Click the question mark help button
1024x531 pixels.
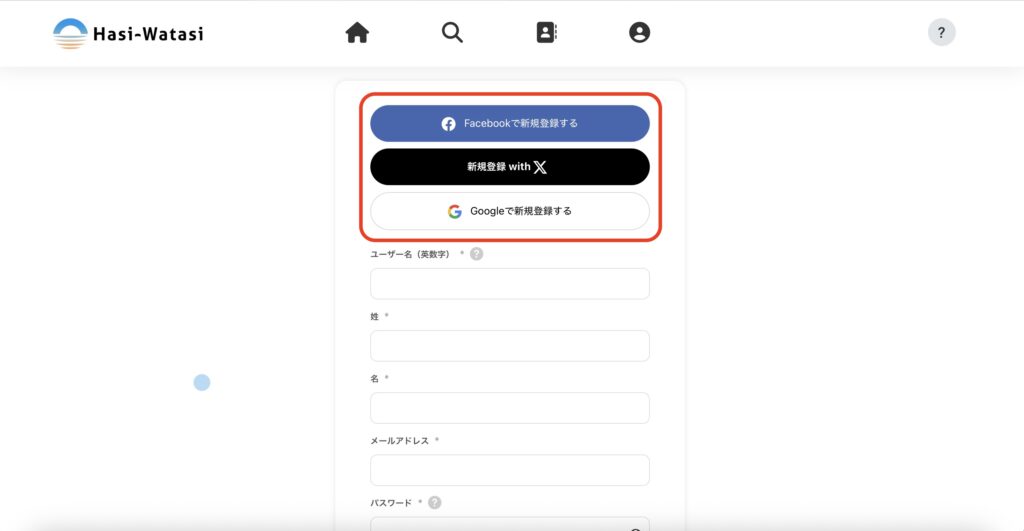(x=941, y=33)
